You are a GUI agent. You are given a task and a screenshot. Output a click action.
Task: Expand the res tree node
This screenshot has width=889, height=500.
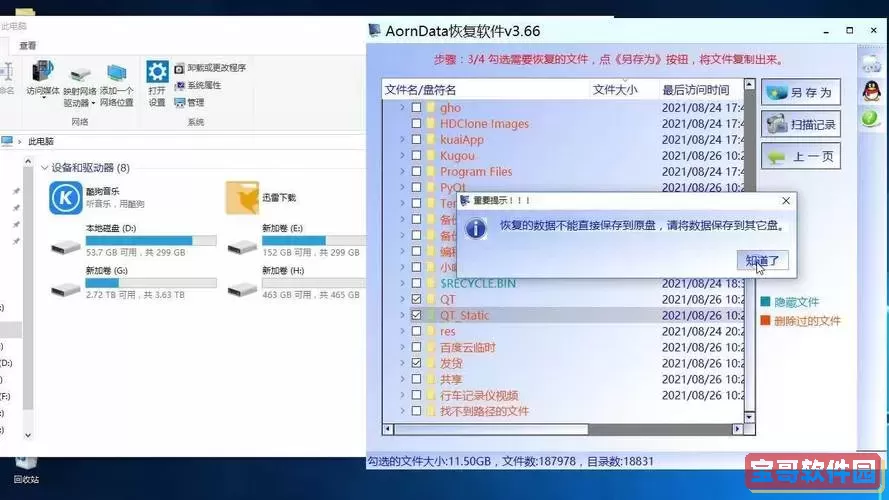[403, 330]
